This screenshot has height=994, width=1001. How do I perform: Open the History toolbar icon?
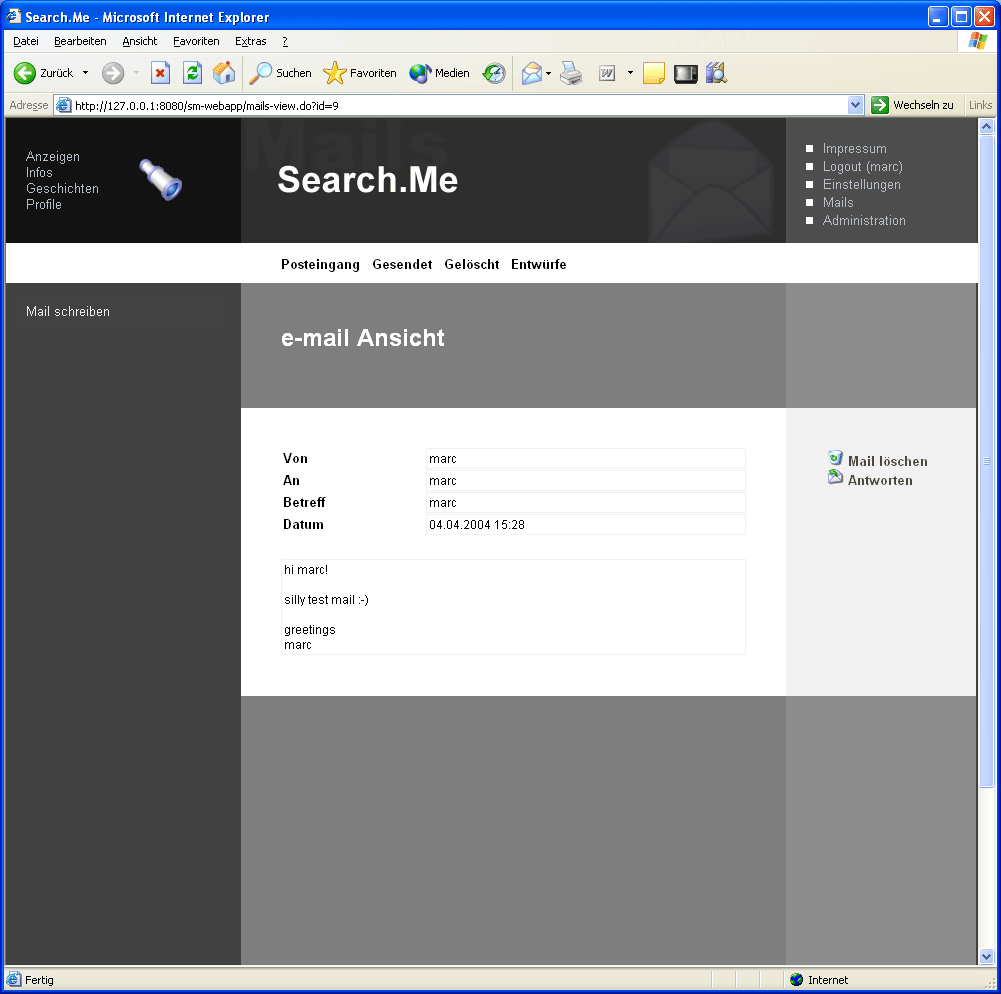click(494, 73)
